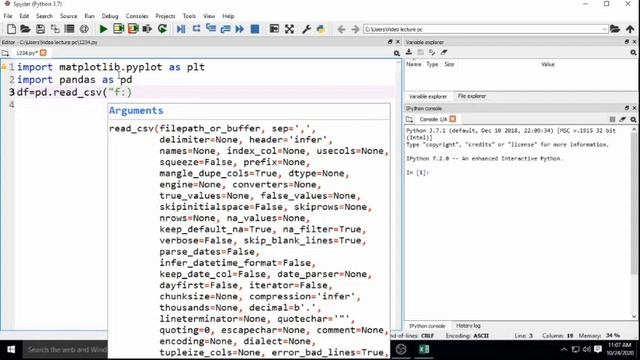
Task: Close the 1234.py editor tab
Action: pos(43,53)
